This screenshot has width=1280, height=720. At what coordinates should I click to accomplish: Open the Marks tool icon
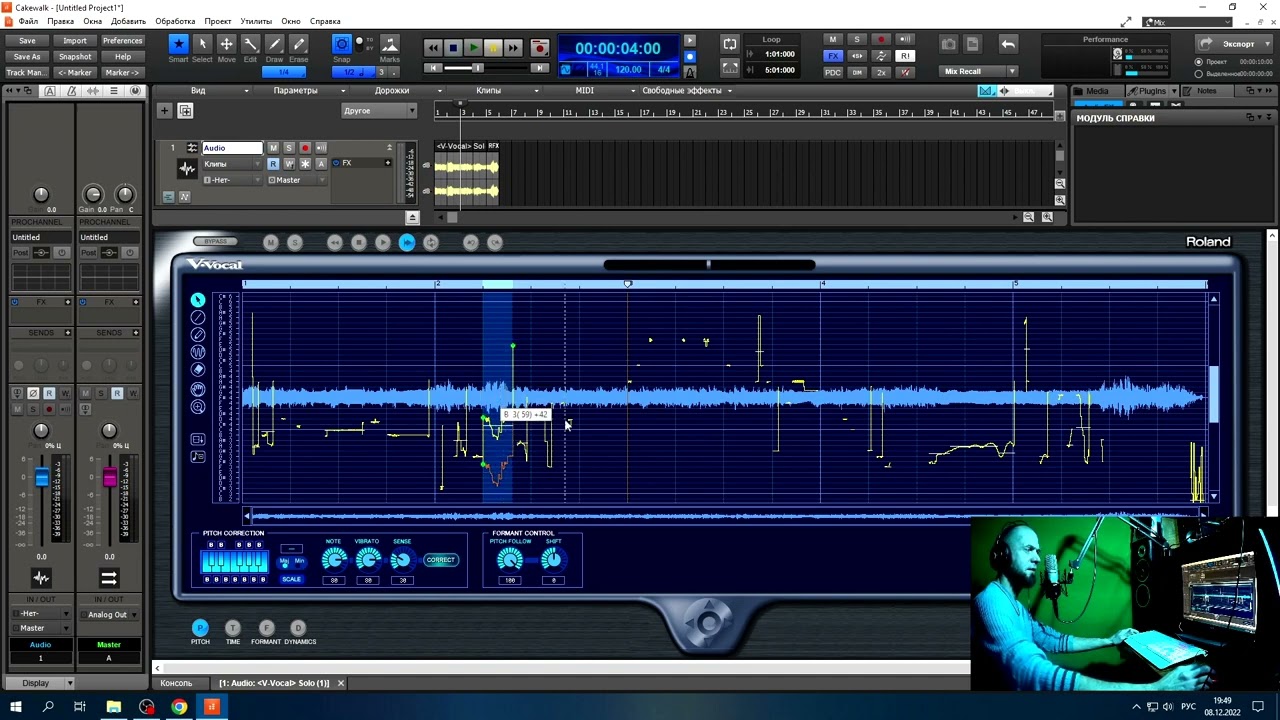[390, 44]
